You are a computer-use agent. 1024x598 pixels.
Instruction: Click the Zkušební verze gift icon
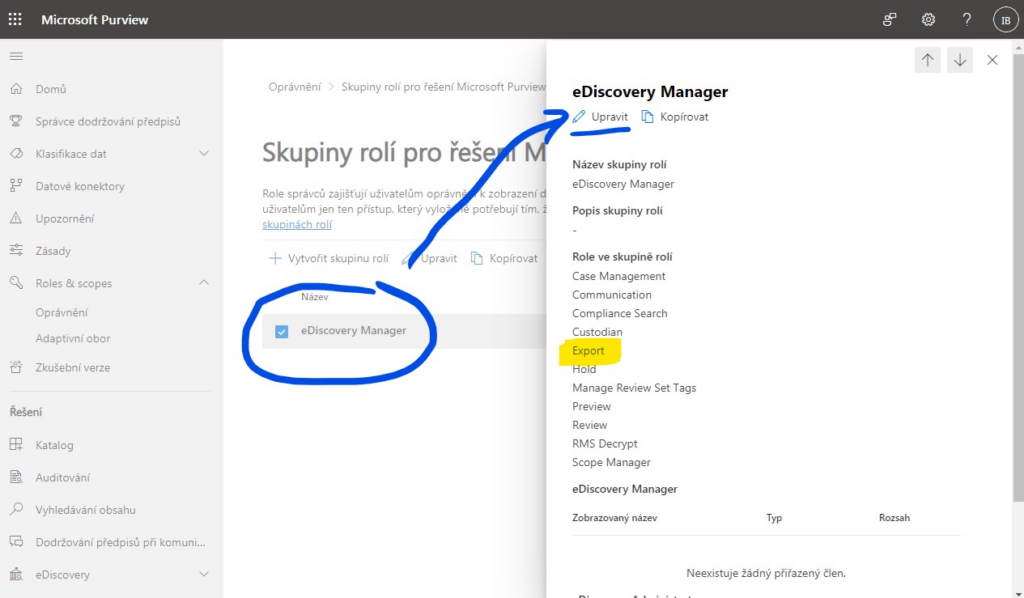coord(16,367)
